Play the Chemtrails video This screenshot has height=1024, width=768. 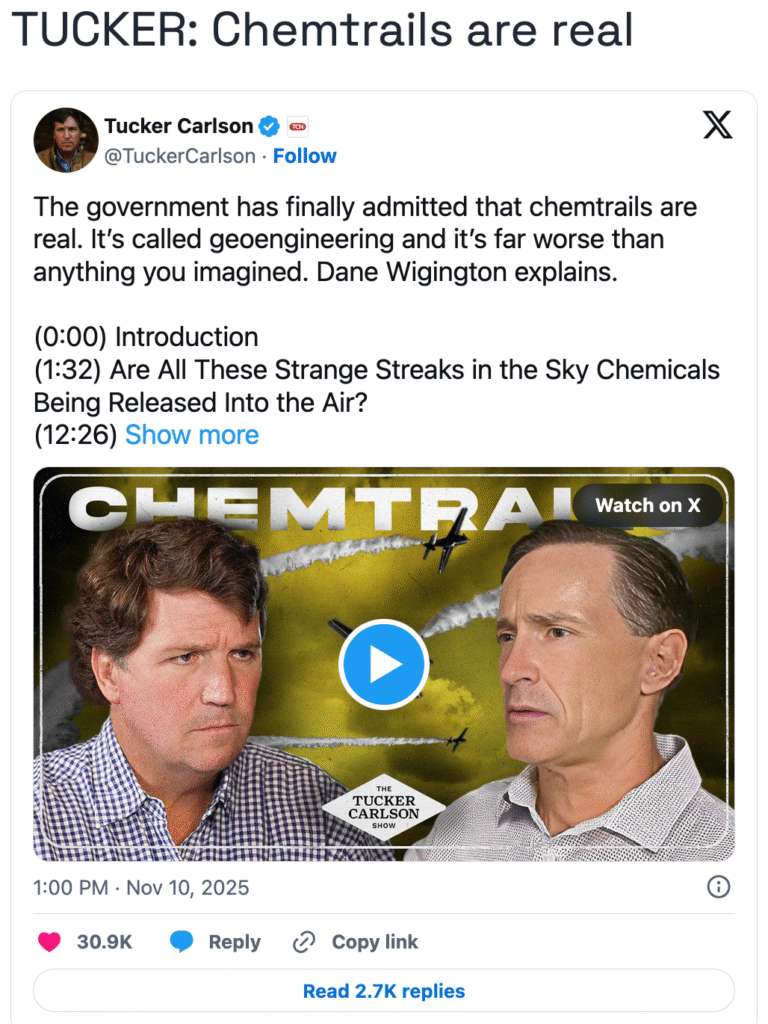click(384, 665)
